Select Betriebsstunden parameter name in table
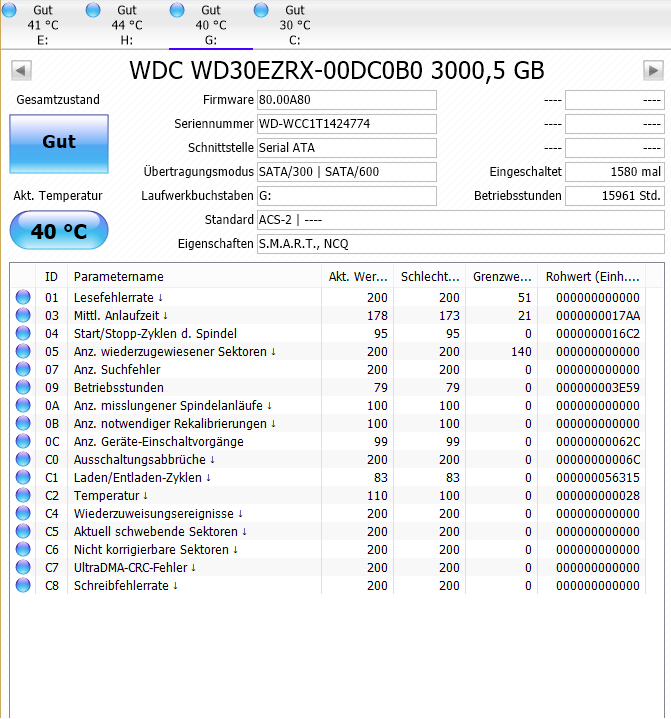Viewport: 671px width, 719px height. pos(118,387)
